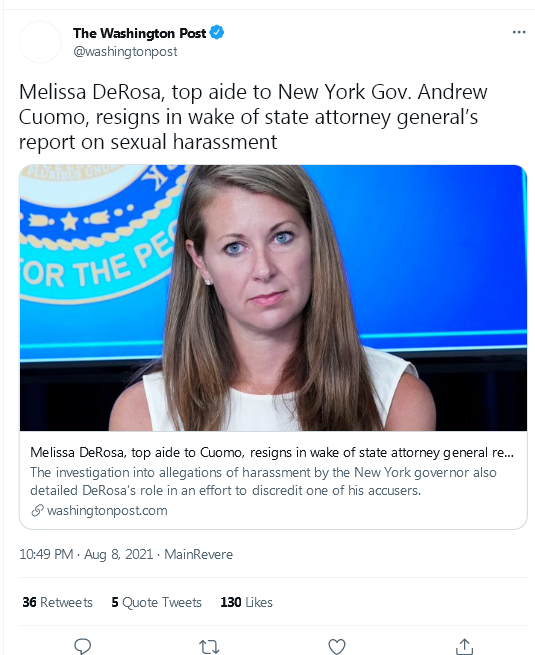Open The Washington Post account name
Image resolution: width=535 pixels, height=655 pixels.
coord(139,33)
